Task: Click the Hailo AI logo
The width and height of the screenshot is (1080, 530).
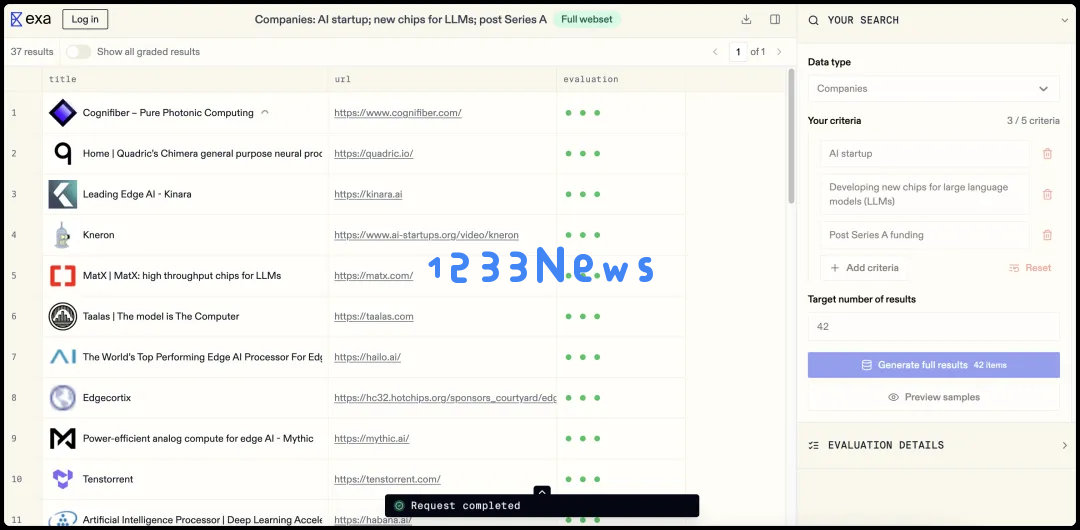Action: (63, 357)
